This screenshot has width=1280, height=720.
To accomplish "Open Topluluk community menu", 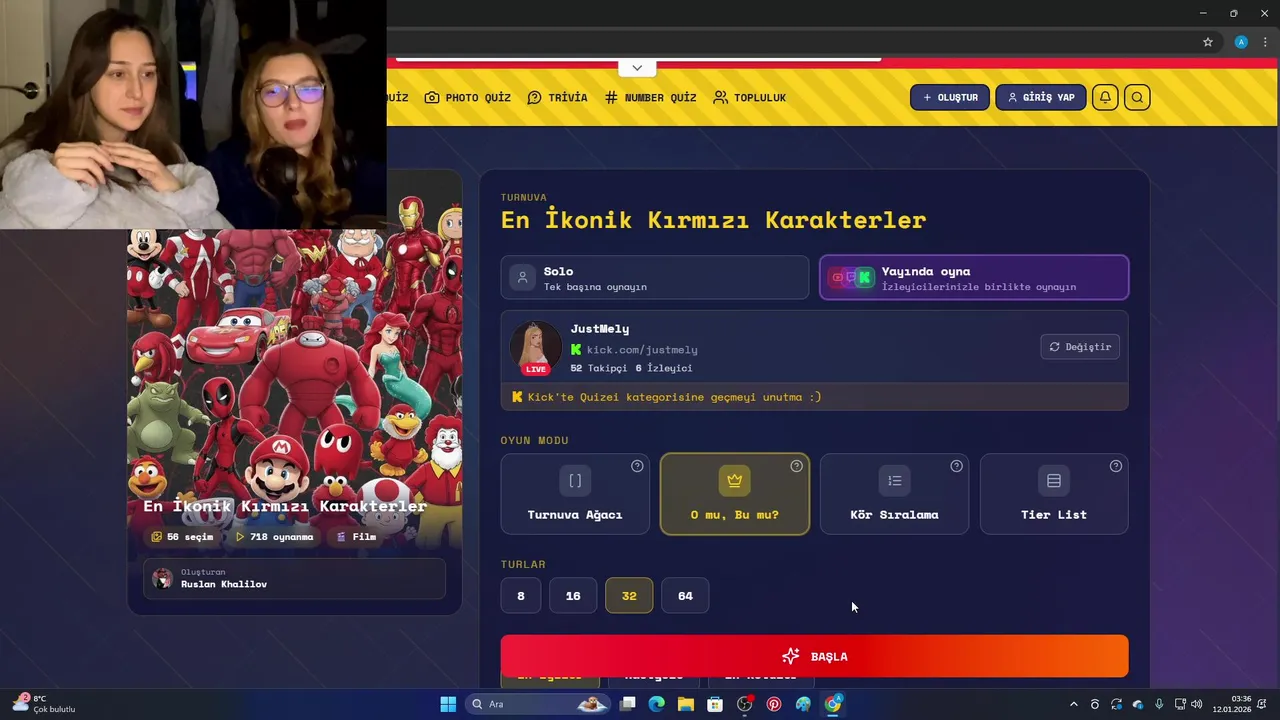I will [749, 97].
